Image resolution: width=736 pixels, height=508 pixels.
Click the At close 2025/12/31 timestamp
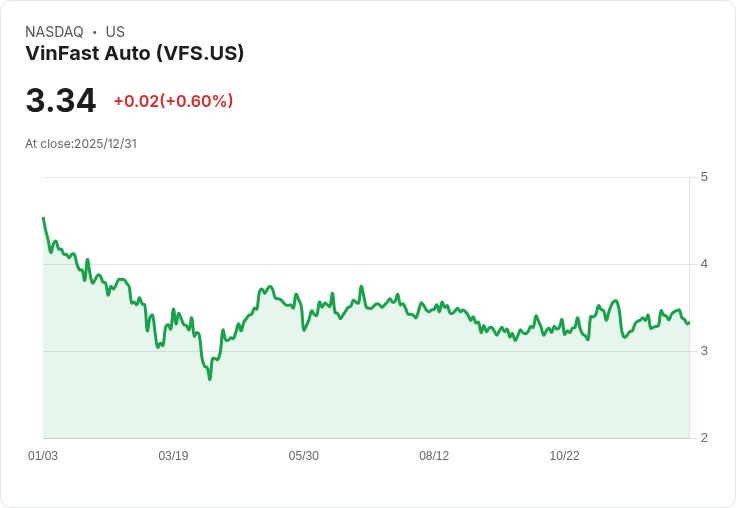click(81, 144)
